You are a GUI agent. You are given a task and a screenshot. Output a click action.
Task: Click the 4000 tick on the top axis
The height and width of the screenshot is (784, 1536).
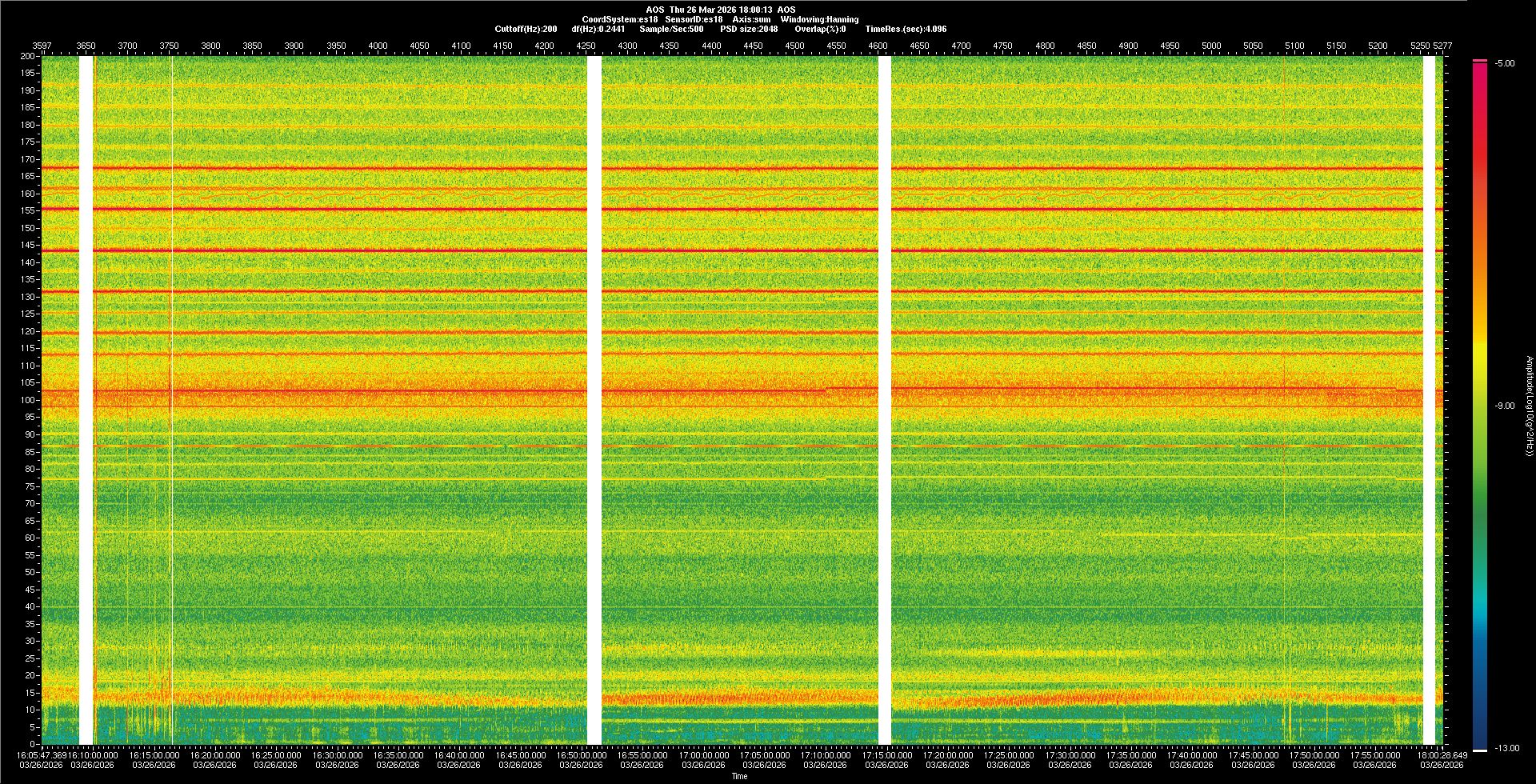click(378, 46)
